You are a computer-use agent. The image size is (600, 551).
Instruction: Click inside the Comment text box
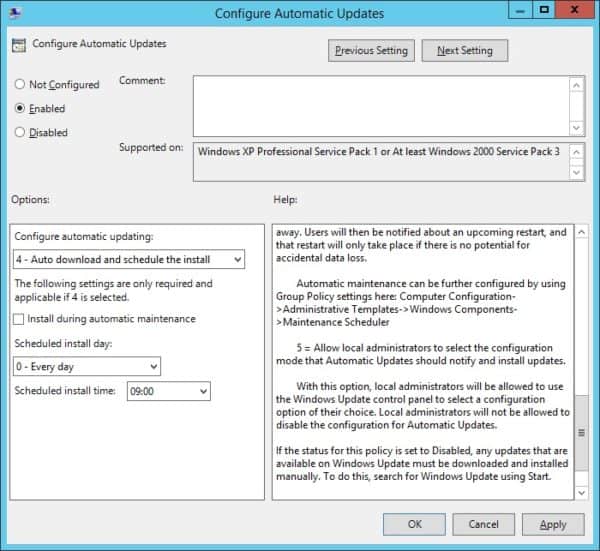click(x=380, y=106)
